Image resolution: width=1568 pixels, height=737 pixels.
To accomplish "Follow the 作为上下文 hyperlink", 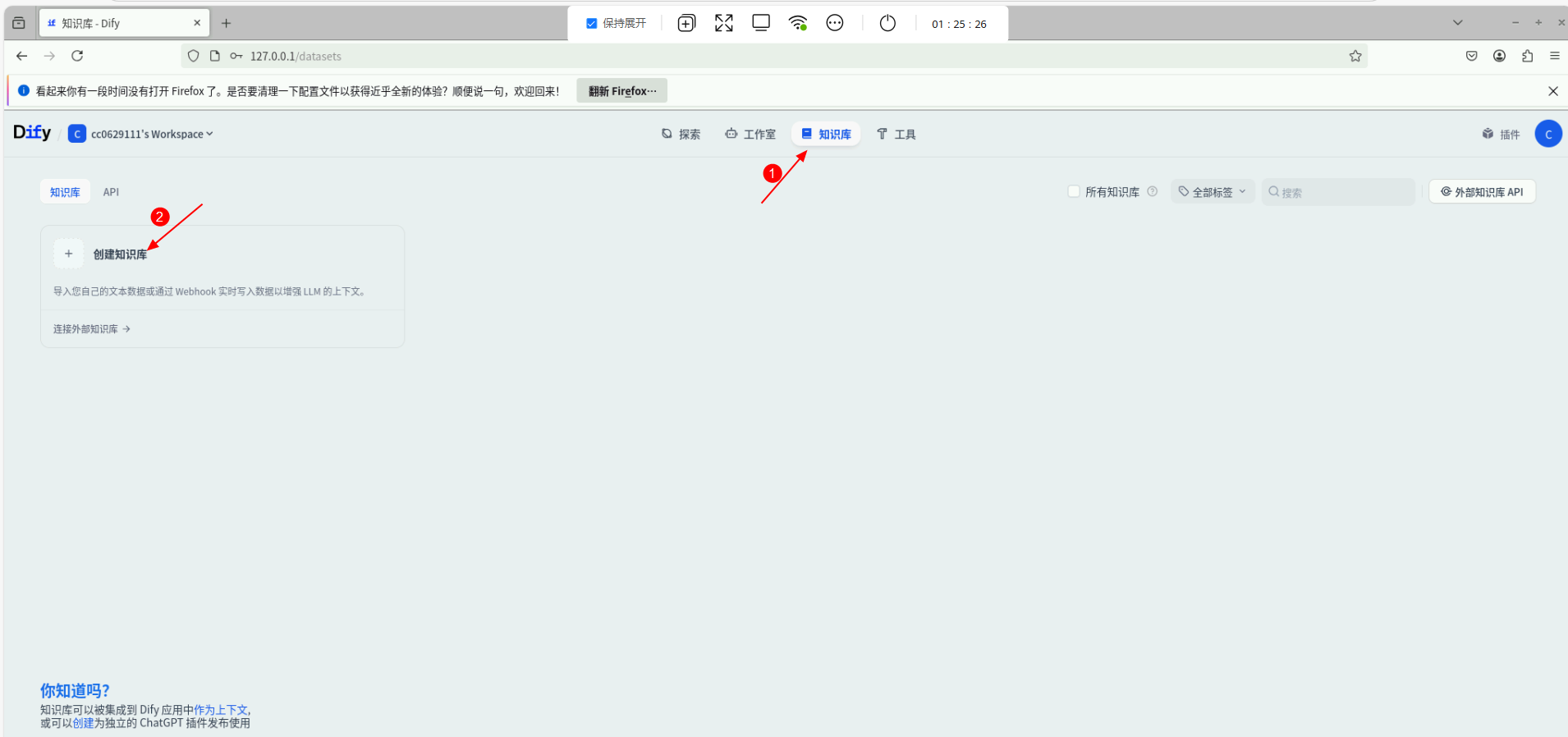I will pyautogui.click(x=221, y=710).
